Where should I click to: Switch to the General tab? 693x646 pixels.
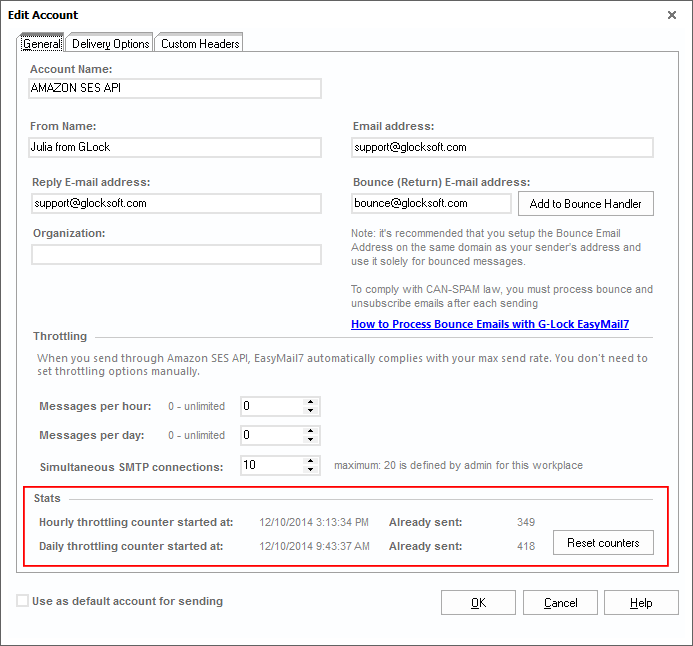click(42, 43)
